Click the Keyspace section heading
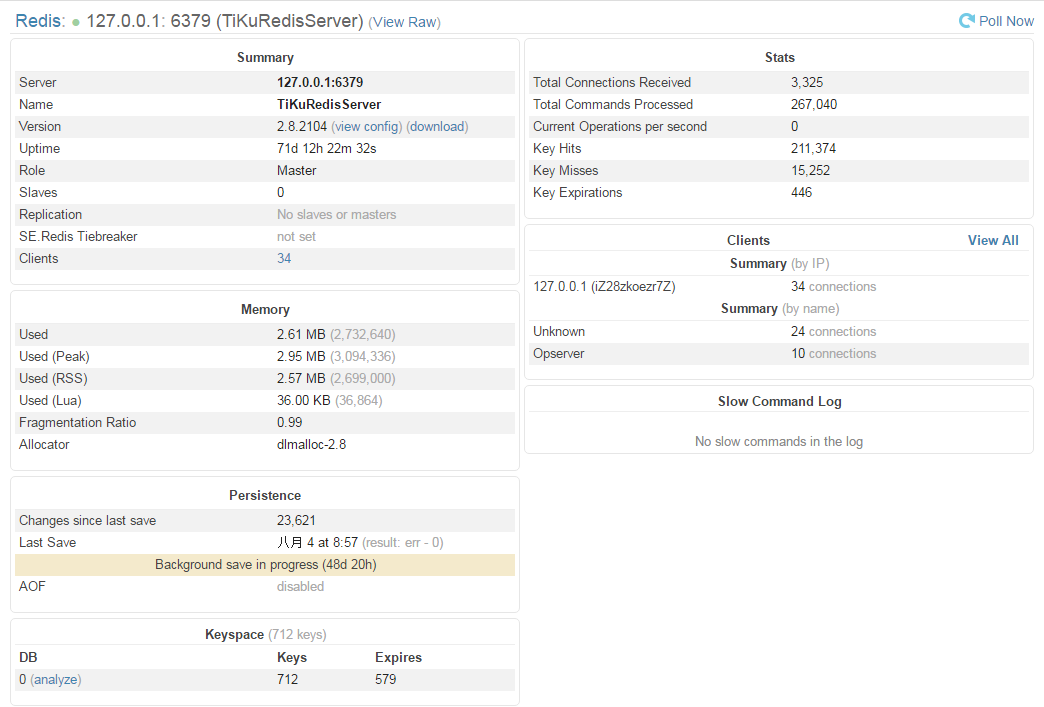Image resolution: width=1044 pixels, height=707 pixels. pos(234,635)
